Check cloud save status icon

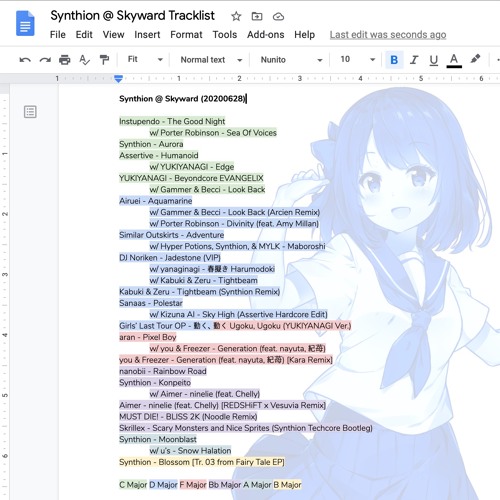278,16
